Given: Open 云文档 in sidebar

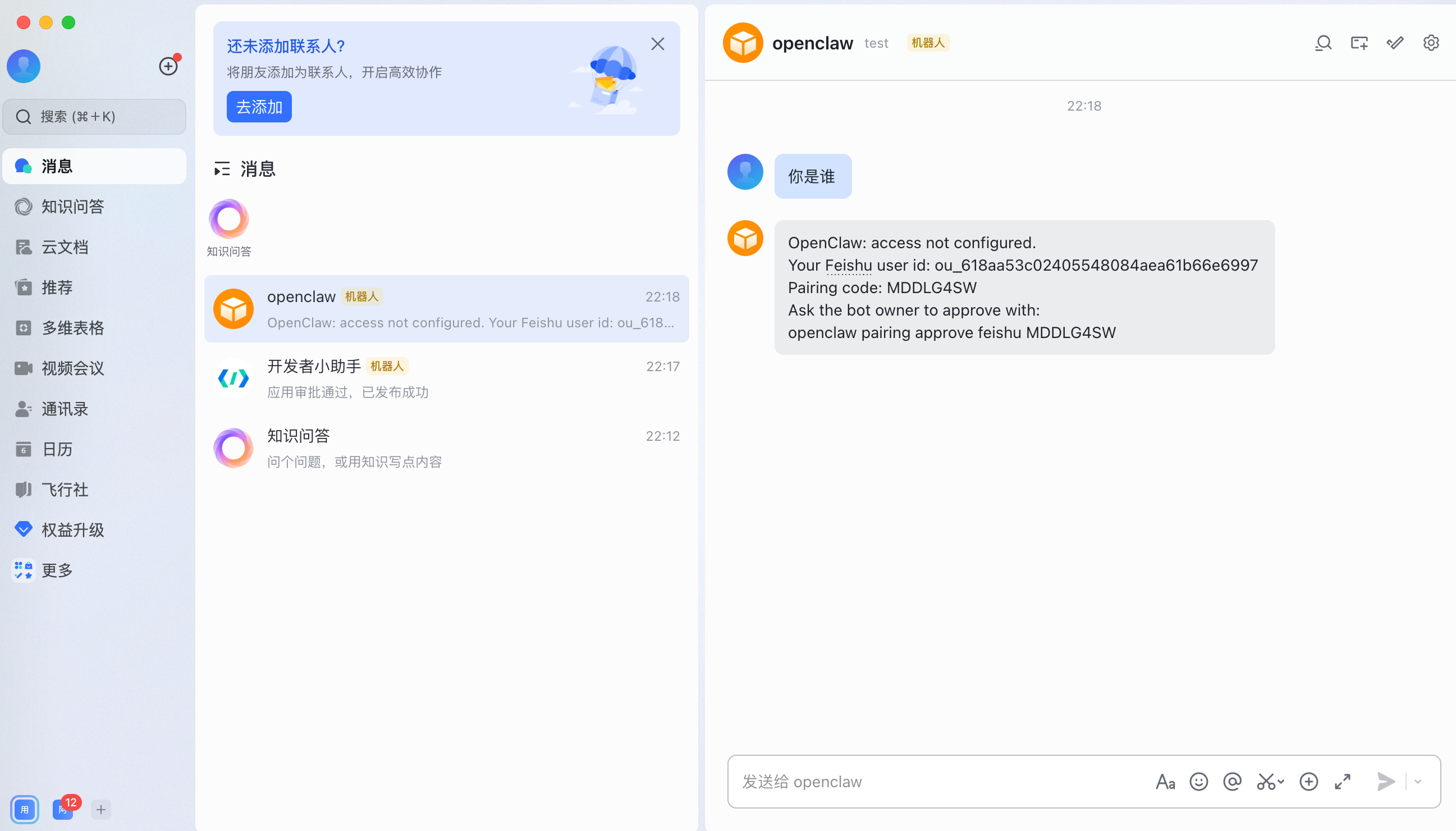Looking at the screenshot, I should click(x=65, y=247).
